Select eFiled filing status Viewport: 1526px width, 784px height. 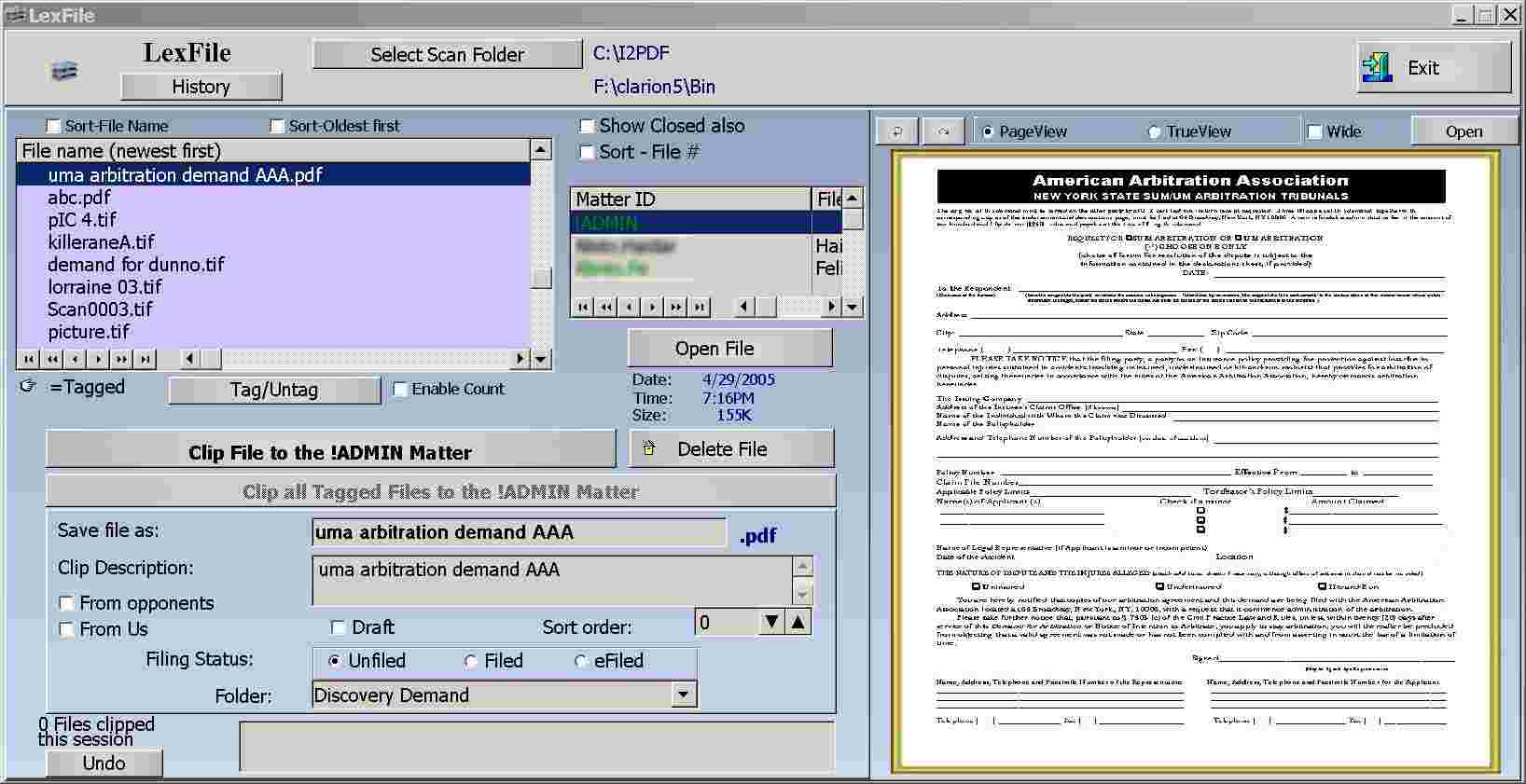580,661
